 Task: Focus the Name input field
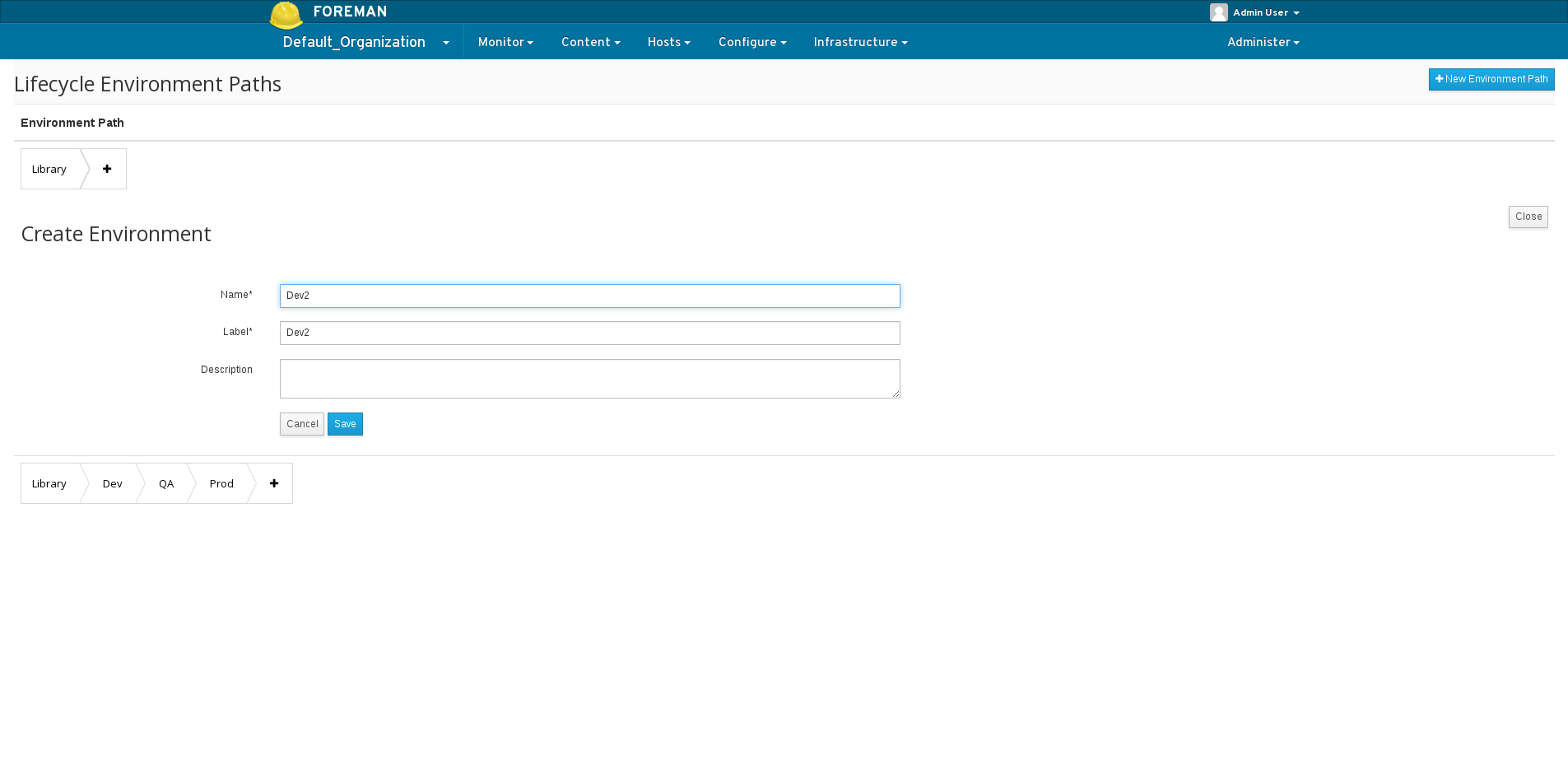(590, 296)
